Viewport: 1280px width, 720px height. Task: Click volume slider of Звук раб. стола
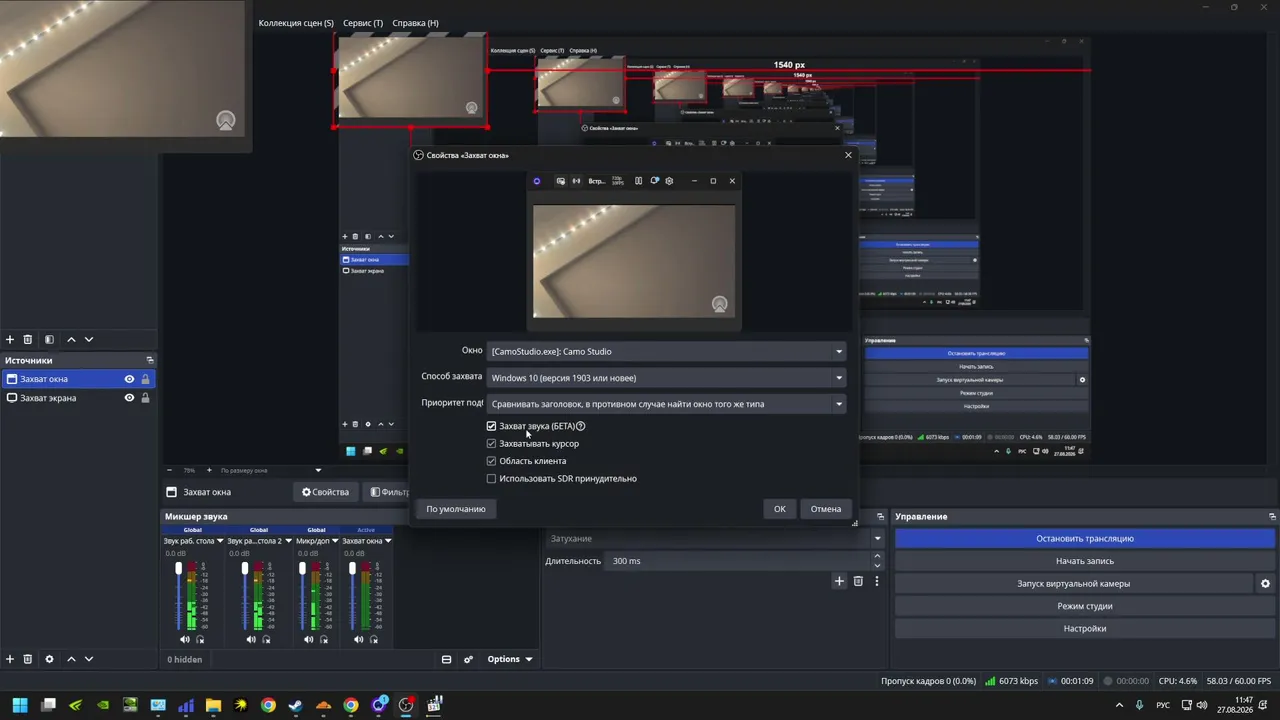[179, 595]
